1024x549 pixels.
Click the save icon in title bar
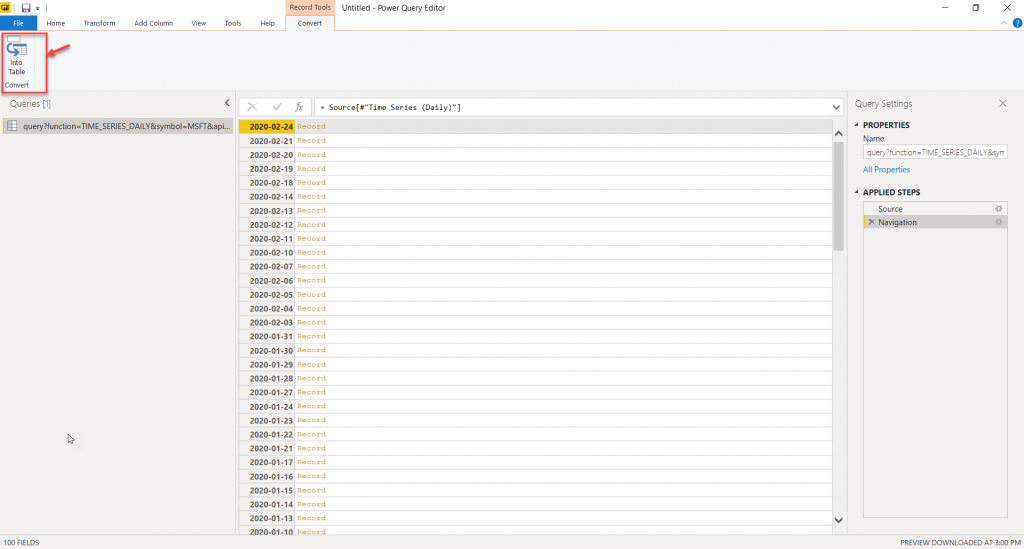pos(25,8)
